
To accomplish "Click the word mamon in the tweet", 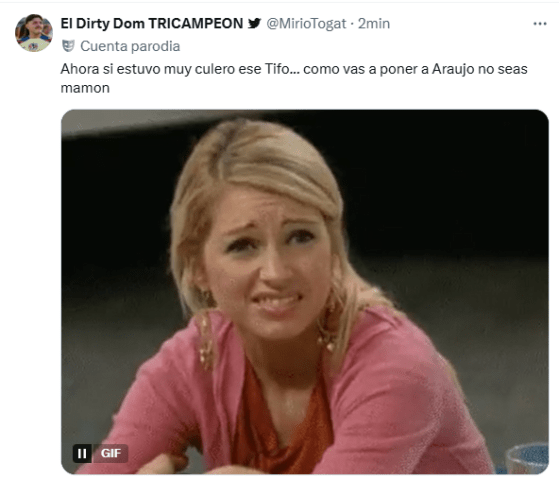I will 85,88.
